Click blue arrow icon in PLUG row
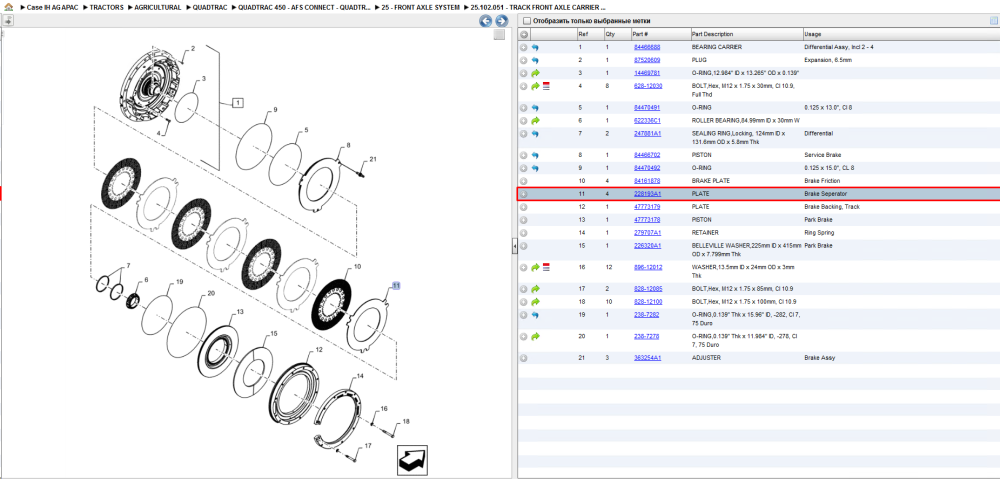Screen dimensions: 1000x479 click(535, 60)
